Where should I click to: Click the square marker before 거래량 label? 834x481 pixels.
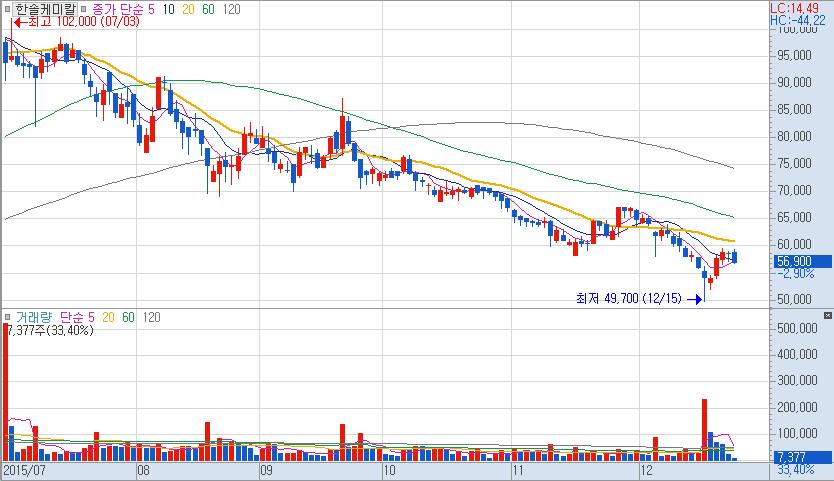click(x=8, y=316)
